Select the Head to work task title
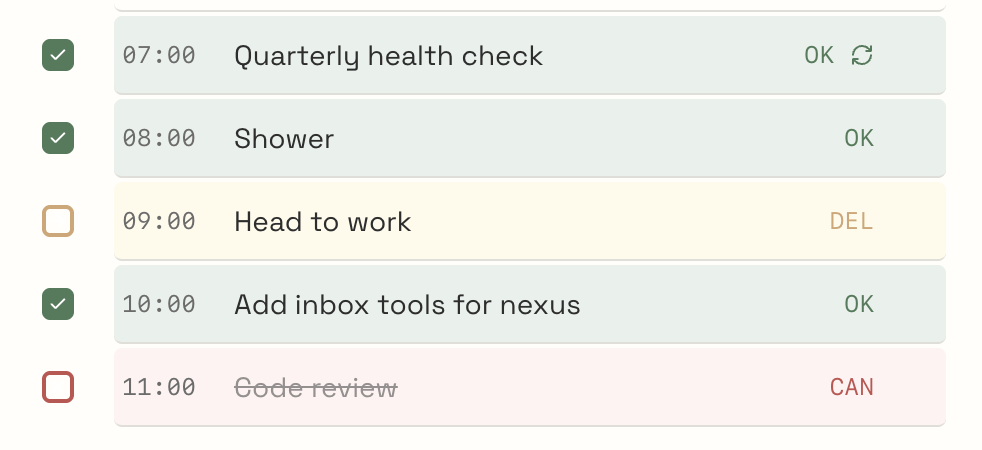The width and height of the screenshot is (982, 450). click(x=322, y=221)
